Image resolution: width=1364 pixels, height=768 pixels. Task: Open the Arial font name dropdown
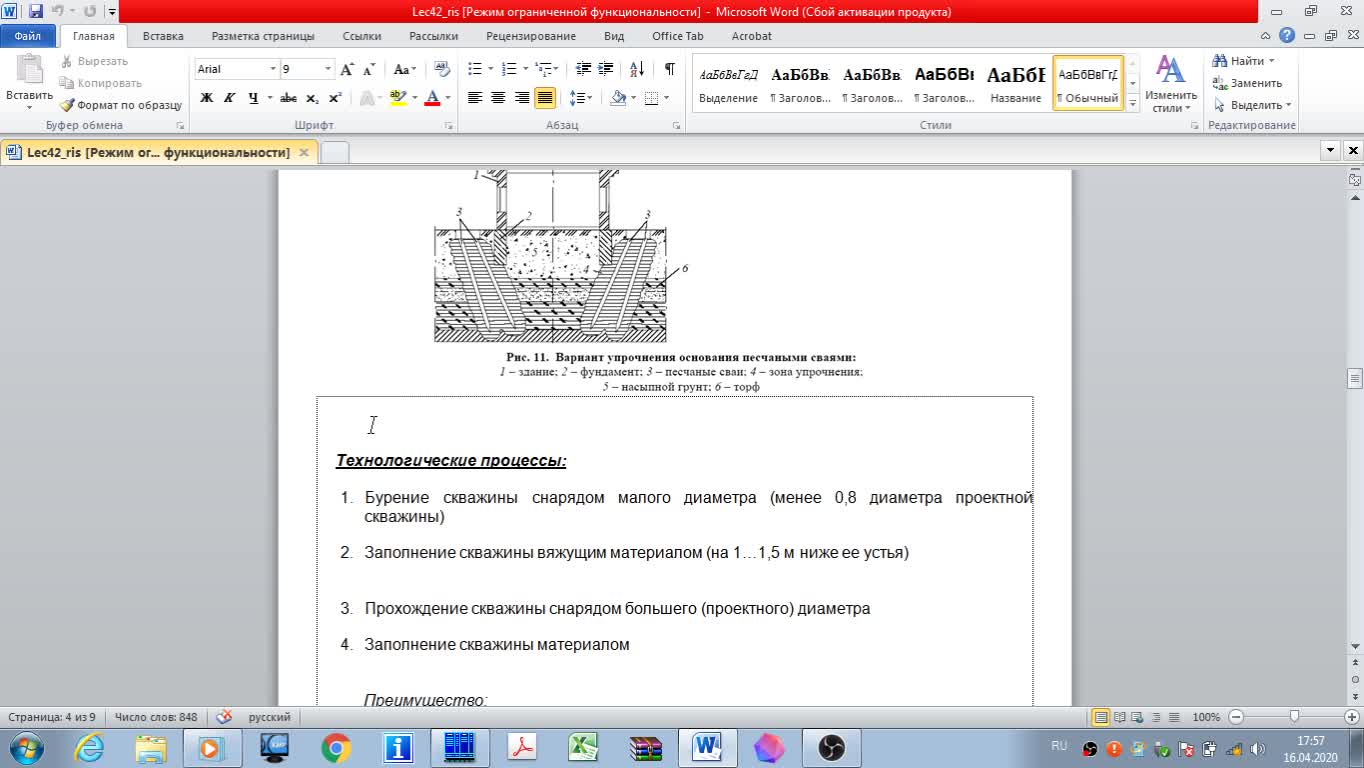point(272,69)
